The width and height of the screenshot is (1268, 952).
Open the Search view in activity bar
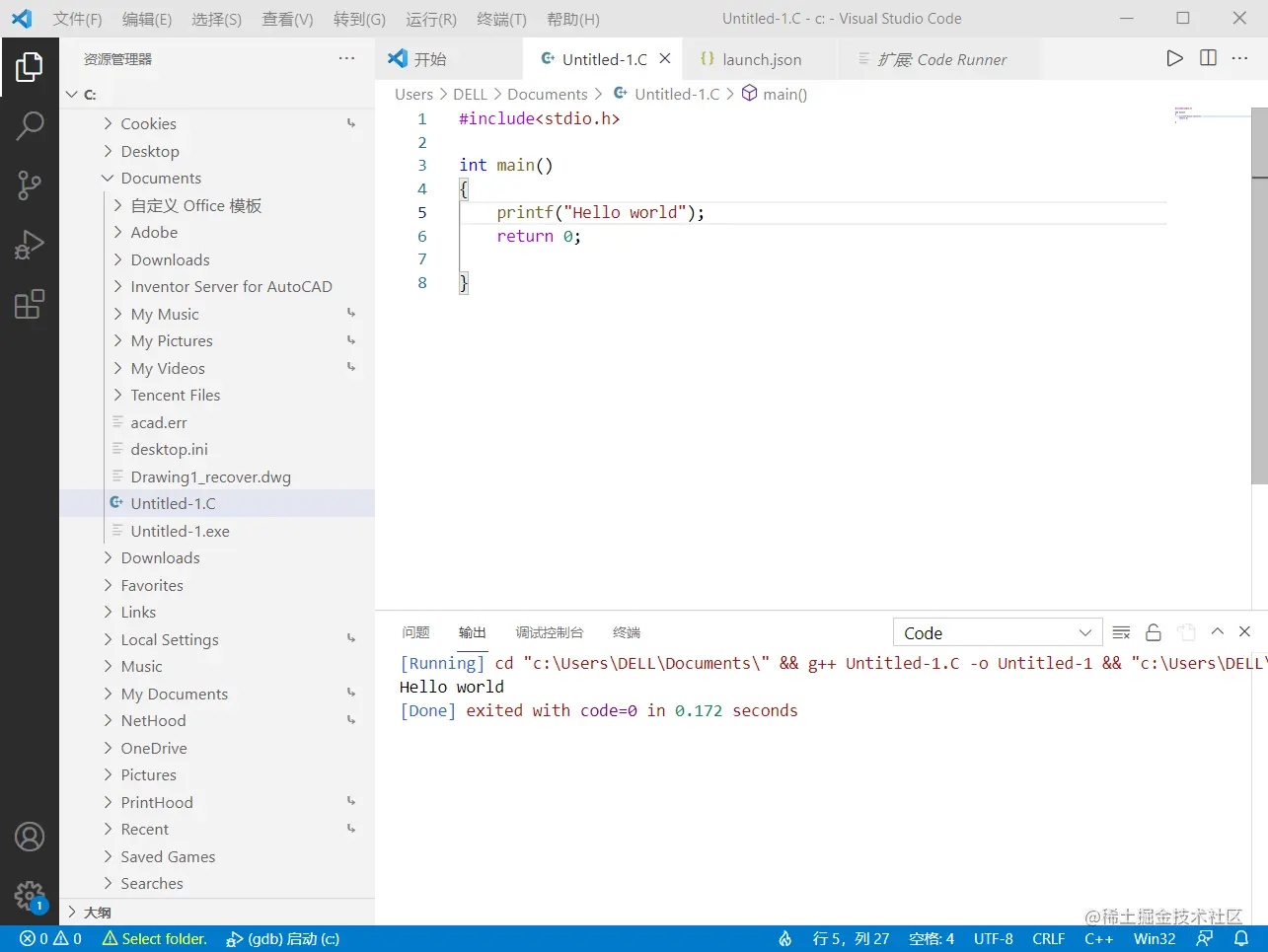tap(30, 125)
